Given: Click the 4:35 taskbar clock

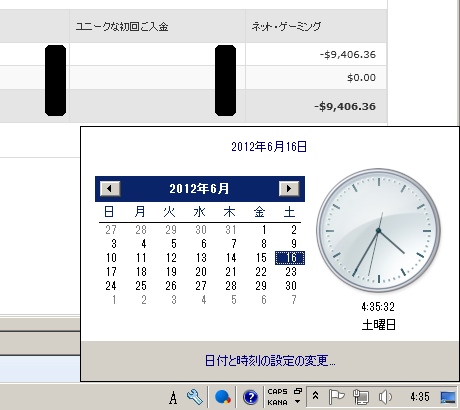Looking at the screenshot, I should pyautogui.click(x=420, y=397).
